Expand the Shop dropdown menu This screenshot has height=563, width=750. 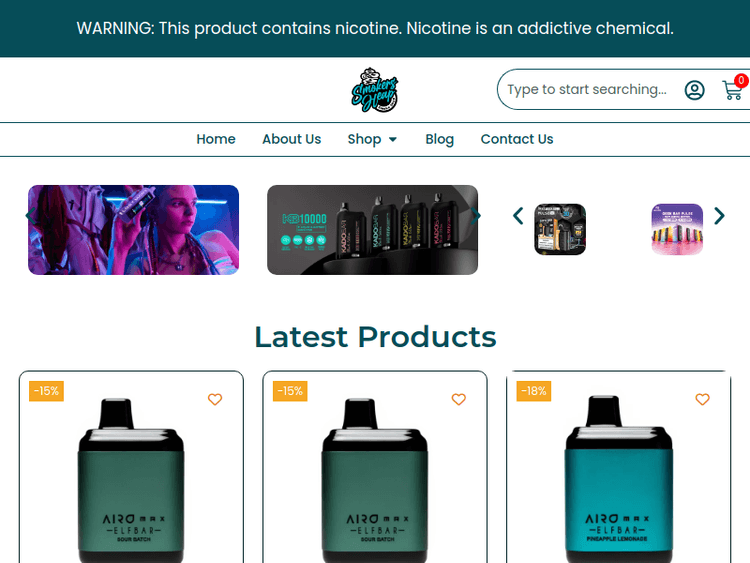pyautogui.click(x=372, y=139)
